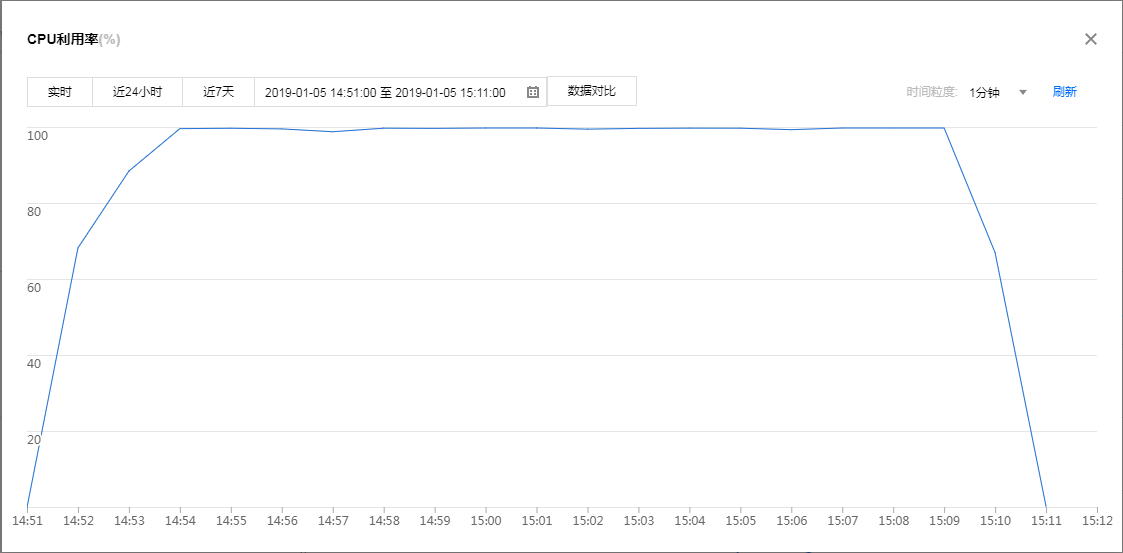Switch to the 实时 time range
This screenshot has width=1123, height=553.
click(x=60, y=92)
